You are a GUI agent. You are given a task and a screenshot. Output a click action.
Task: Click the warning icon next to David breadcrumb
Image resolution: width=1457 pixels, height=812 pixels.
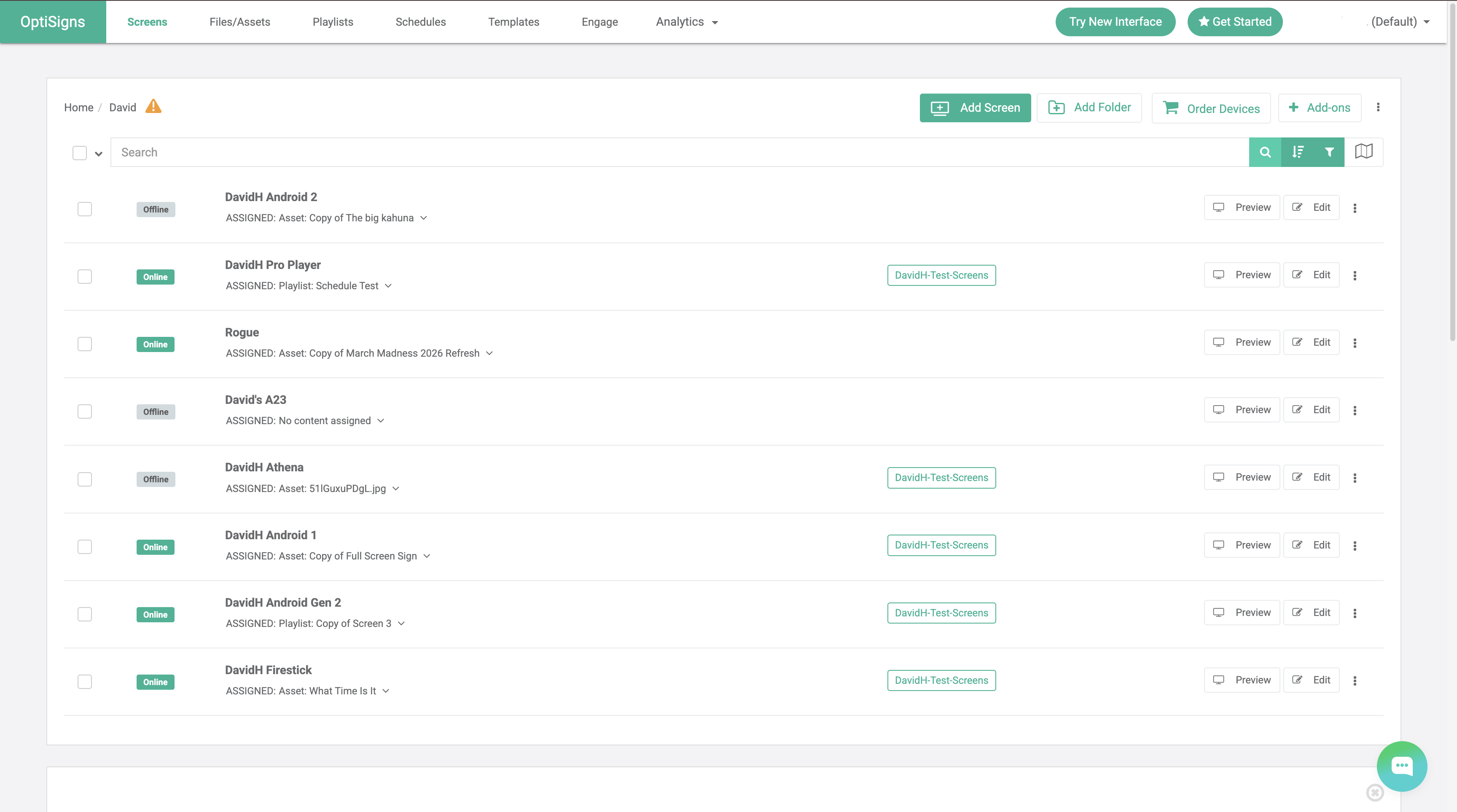click(x=153, y=106)
